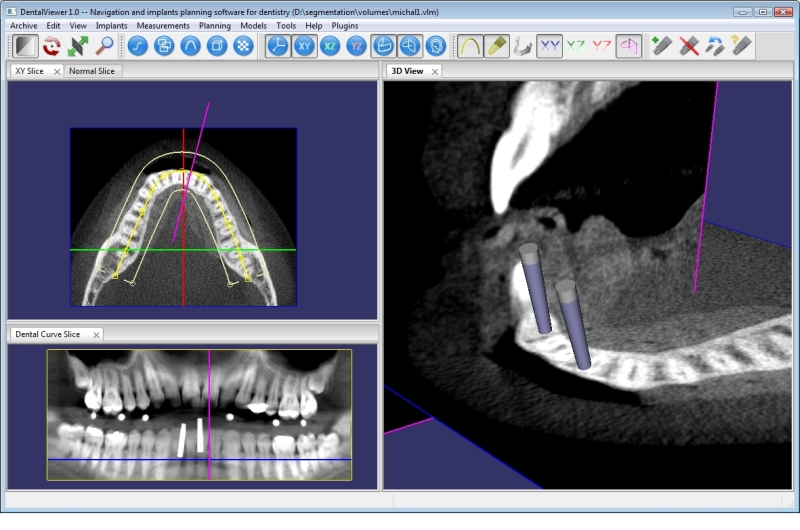Click the DentalViewer app icon in title bar
The width and height of the screenshot is (800, 530).
11,11
